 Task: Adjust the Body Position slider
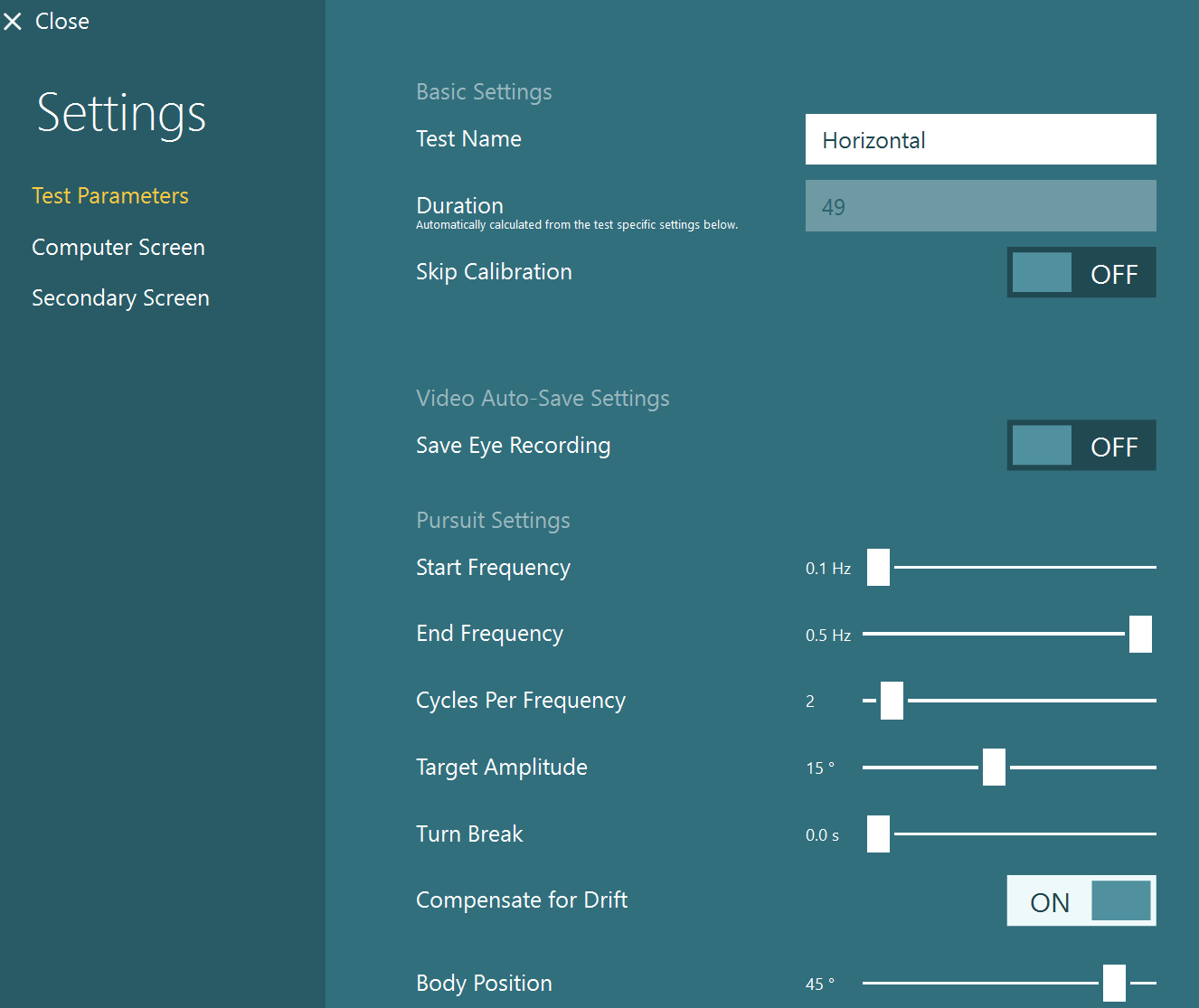pyautogui.click(x=1116, y=984)
